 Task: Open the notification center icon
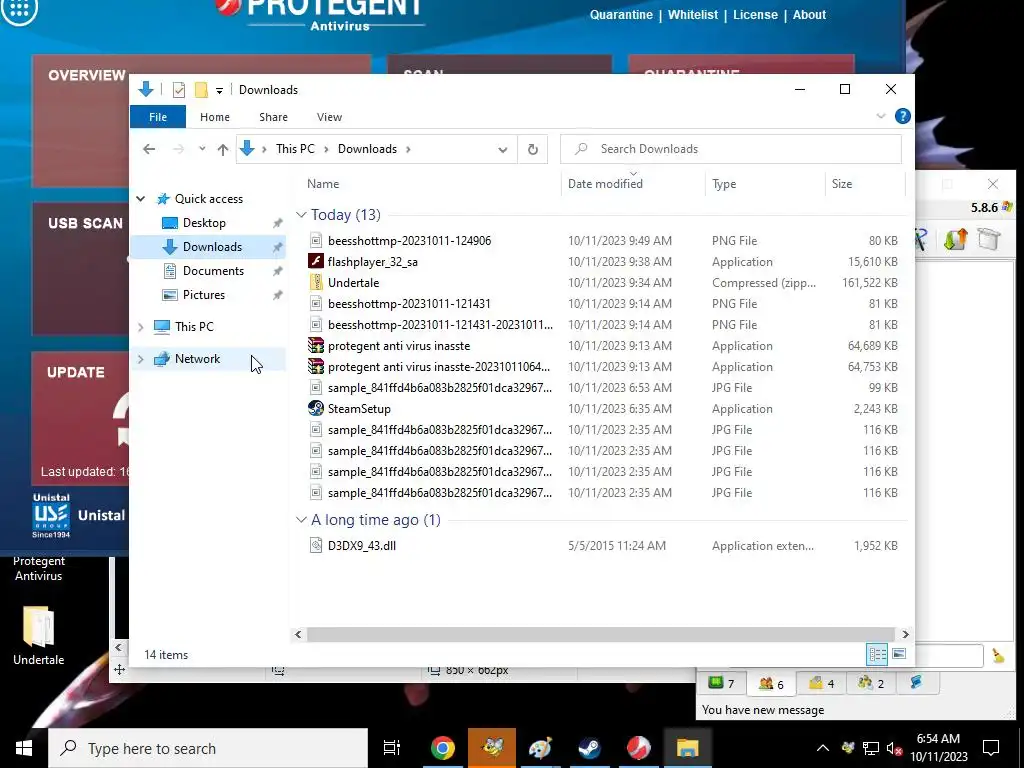pyautogui.click(x=991, y=748)
